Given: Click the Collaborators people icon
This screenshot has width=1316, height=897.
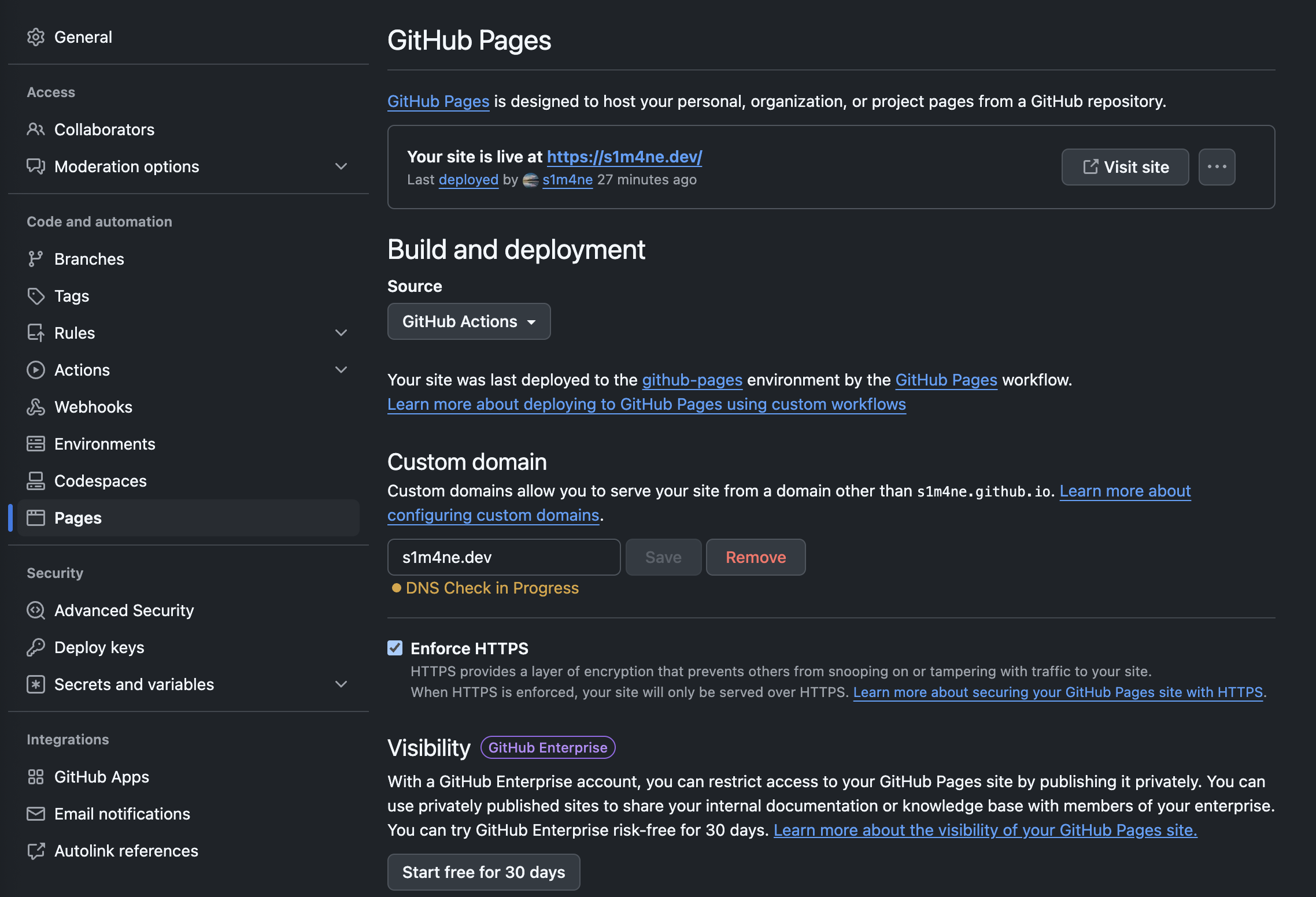Looking at the screenshot, I should click(36, 129).
